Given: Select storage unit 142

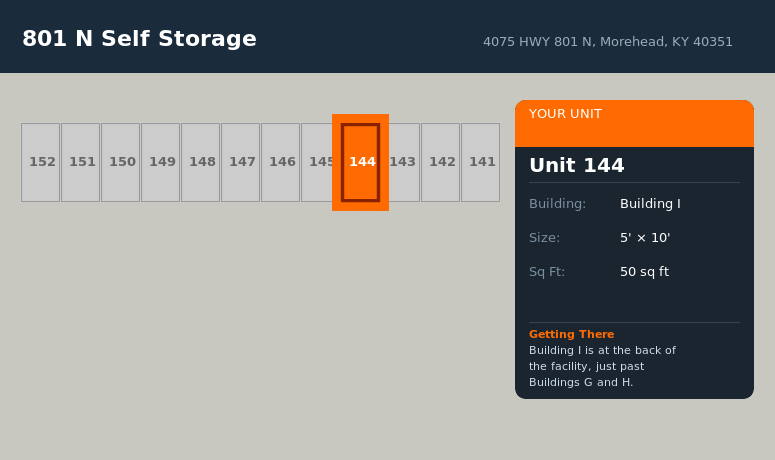Looking at the screenshot, I should pos(441,162).
